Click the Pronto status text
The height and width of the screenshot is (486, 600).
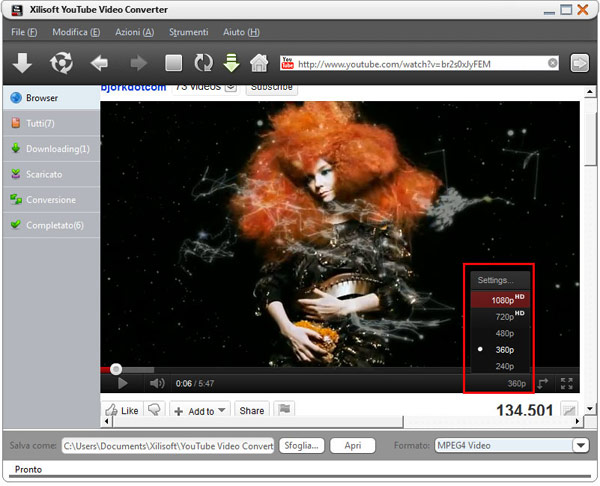click(x=28, y=469)
